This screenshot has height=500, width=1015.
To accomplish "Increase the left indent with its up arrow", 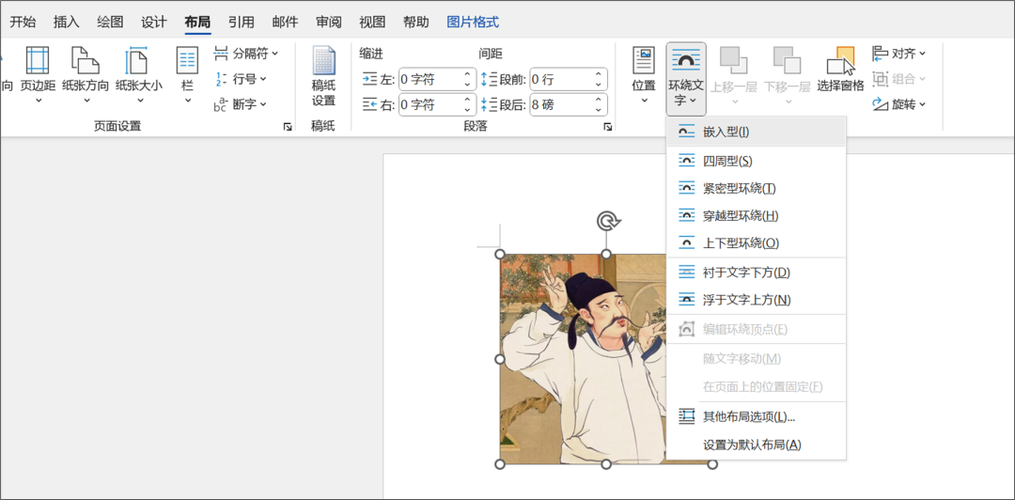I will pos(468,74).
